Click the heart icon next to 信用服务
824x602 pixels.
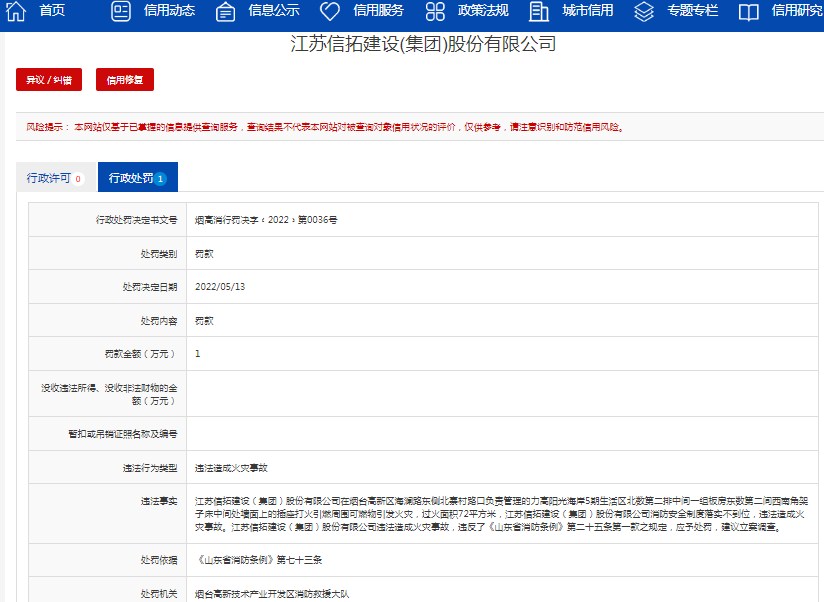pyautogui.click(x=330, y=12)
